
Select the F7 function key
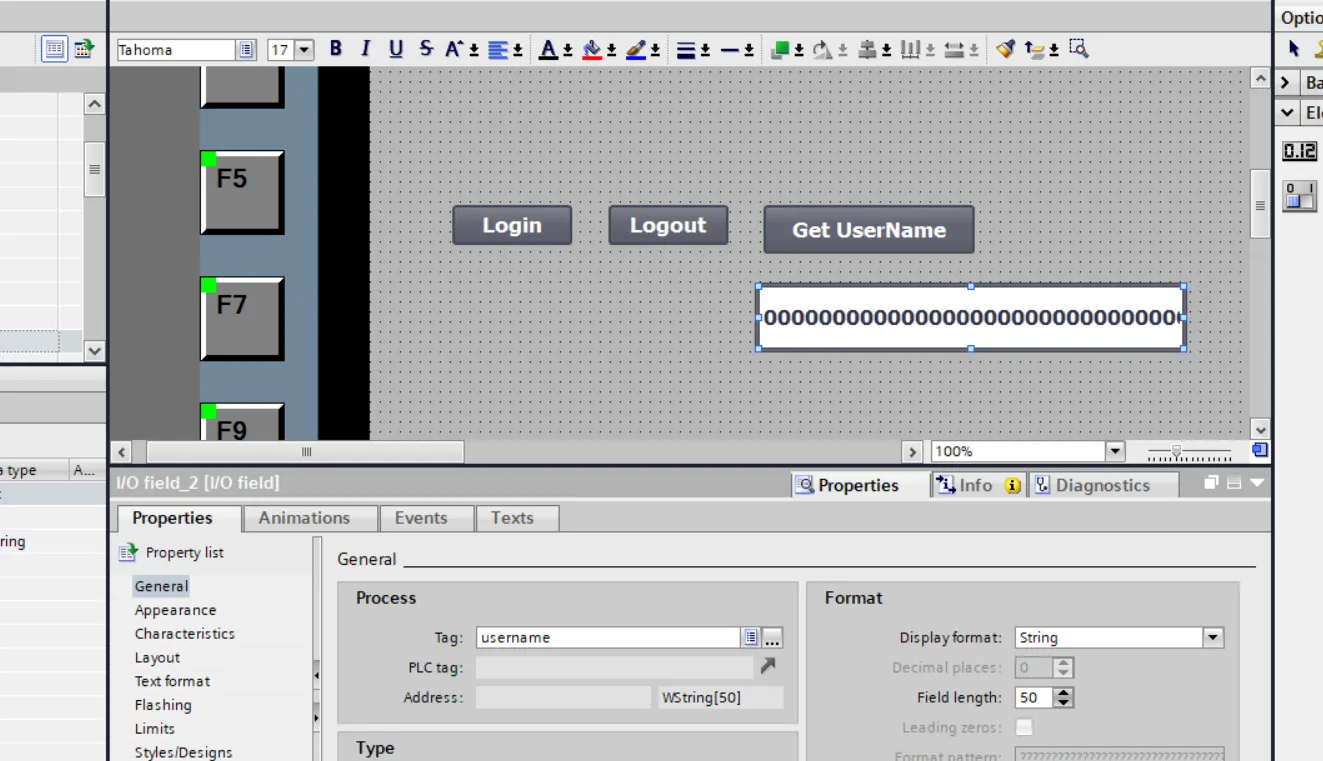coord(242,318)
